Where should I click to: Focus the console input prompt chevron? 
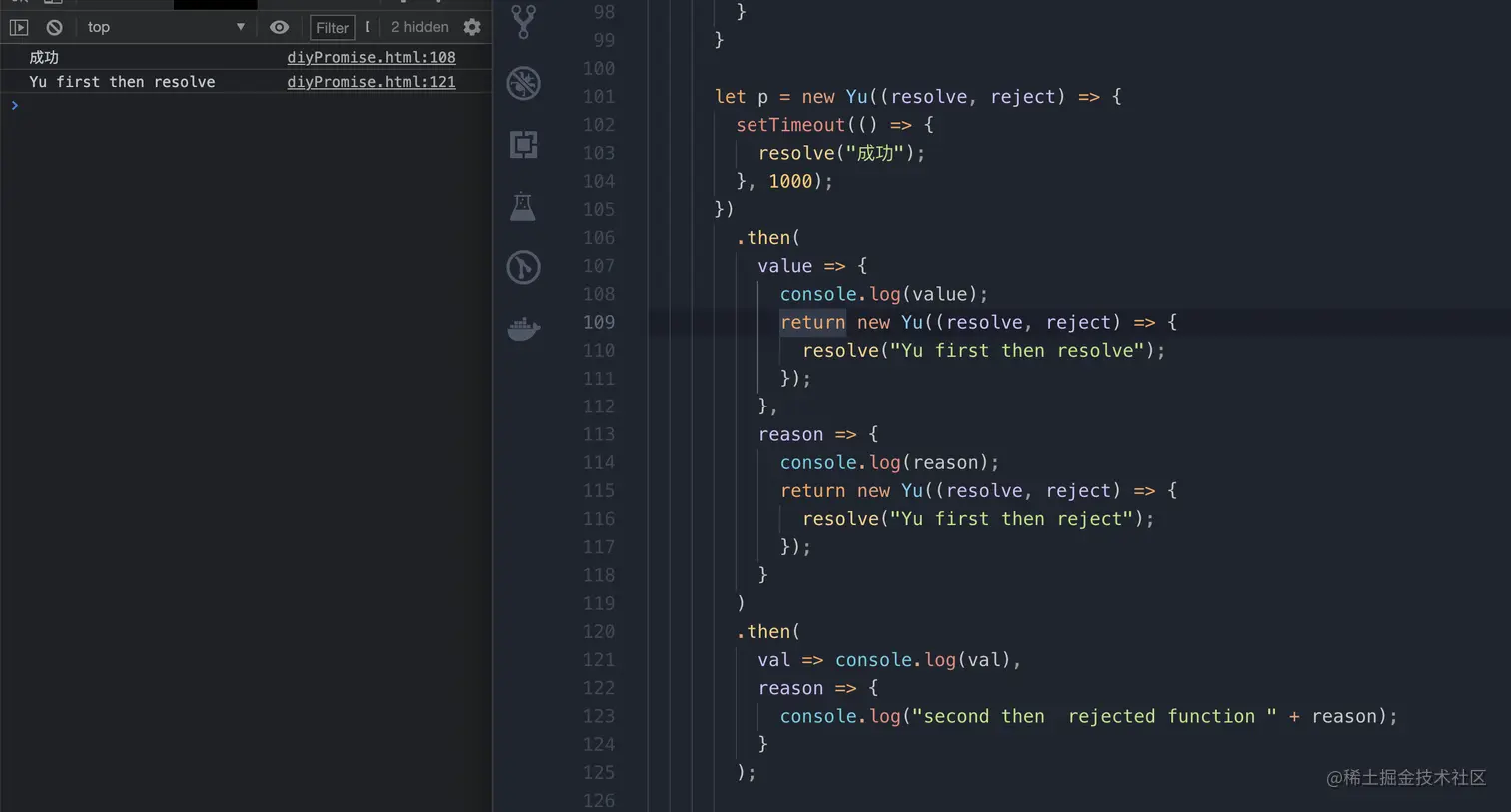point(14,105)
